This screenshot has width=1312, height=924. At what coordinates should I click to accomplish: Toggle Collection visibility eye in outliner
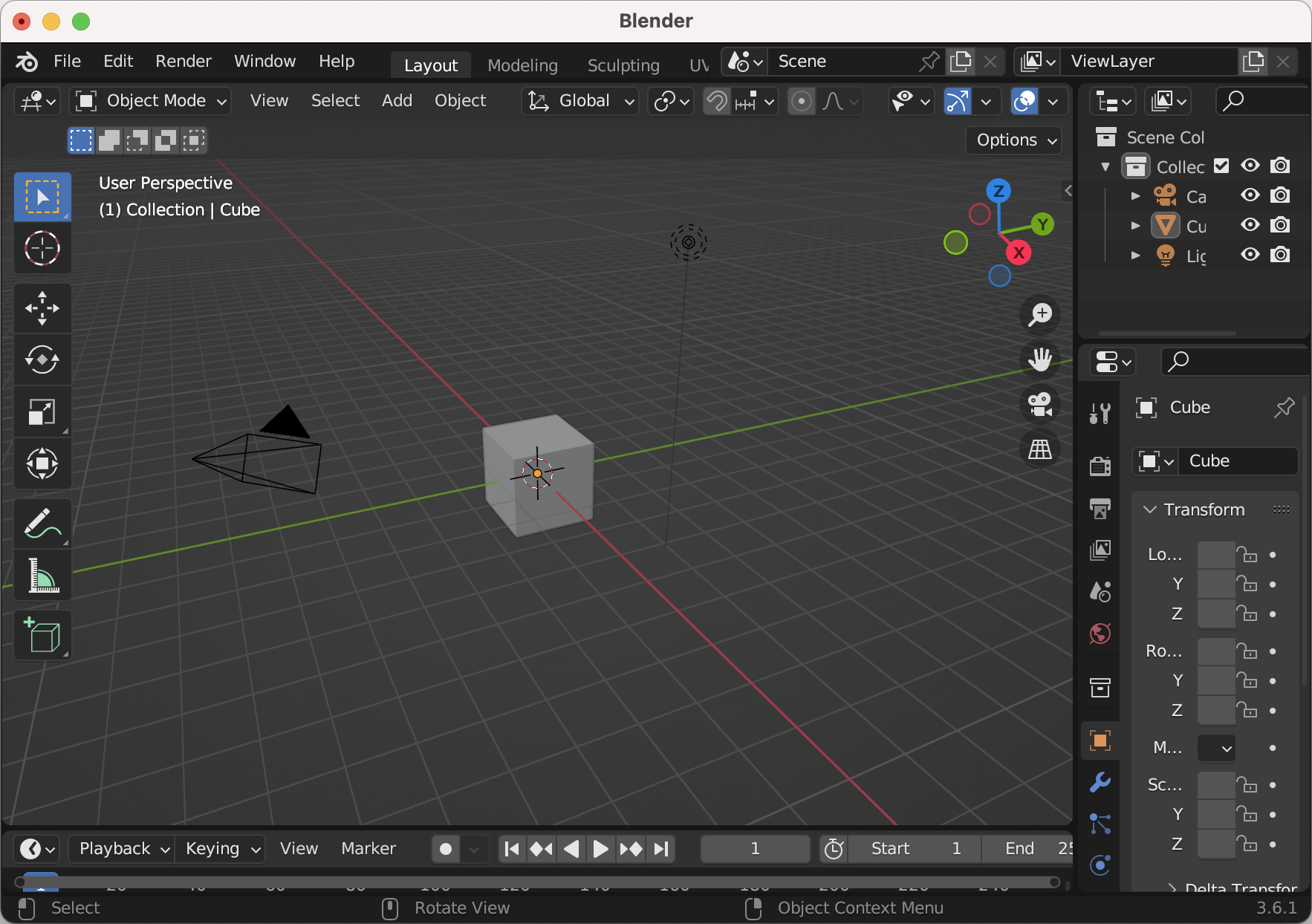click(x=1250, y=166)
